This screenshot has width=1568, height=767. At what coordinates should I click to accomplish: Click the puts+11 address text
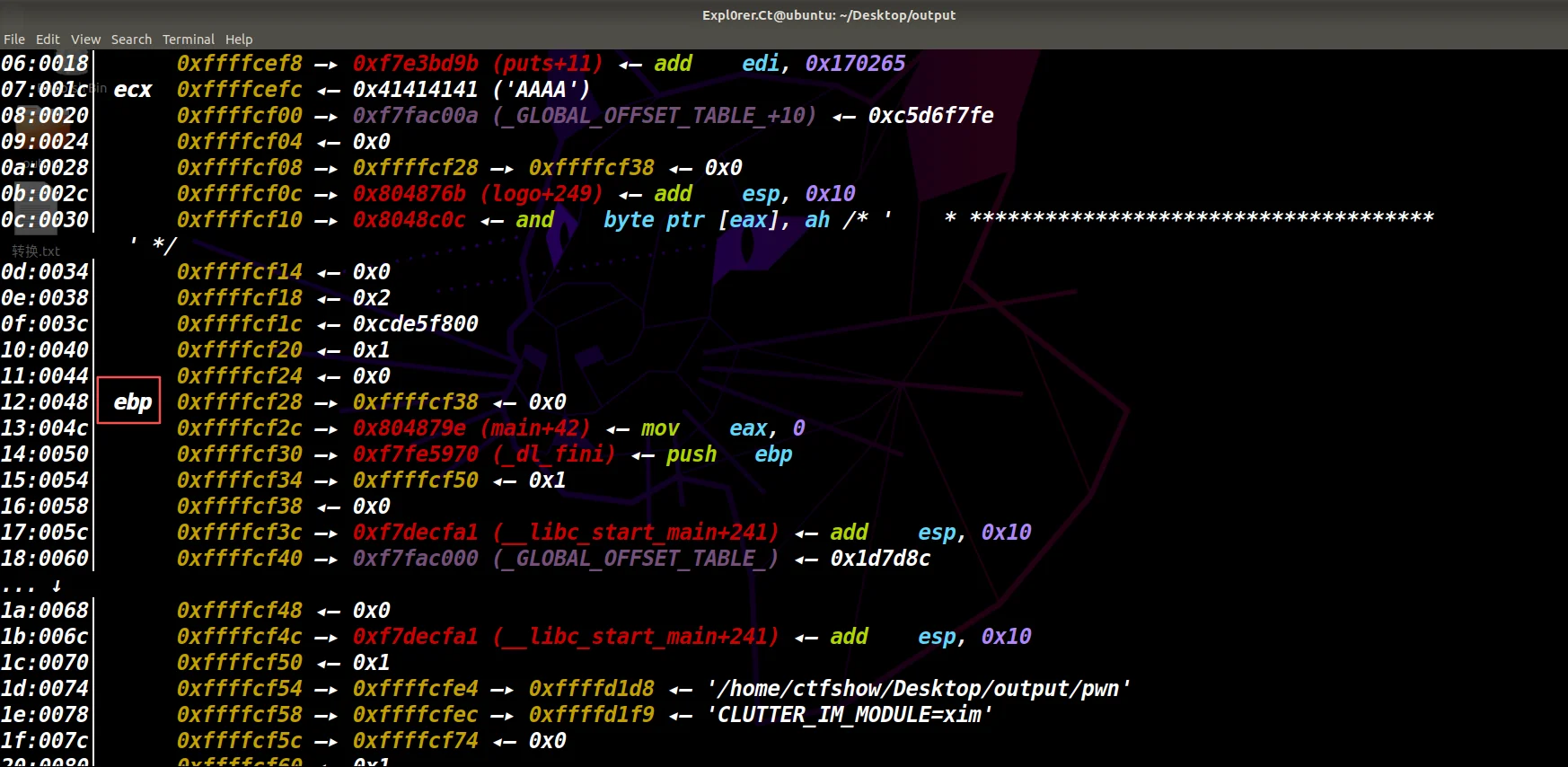tap(548, 64)
